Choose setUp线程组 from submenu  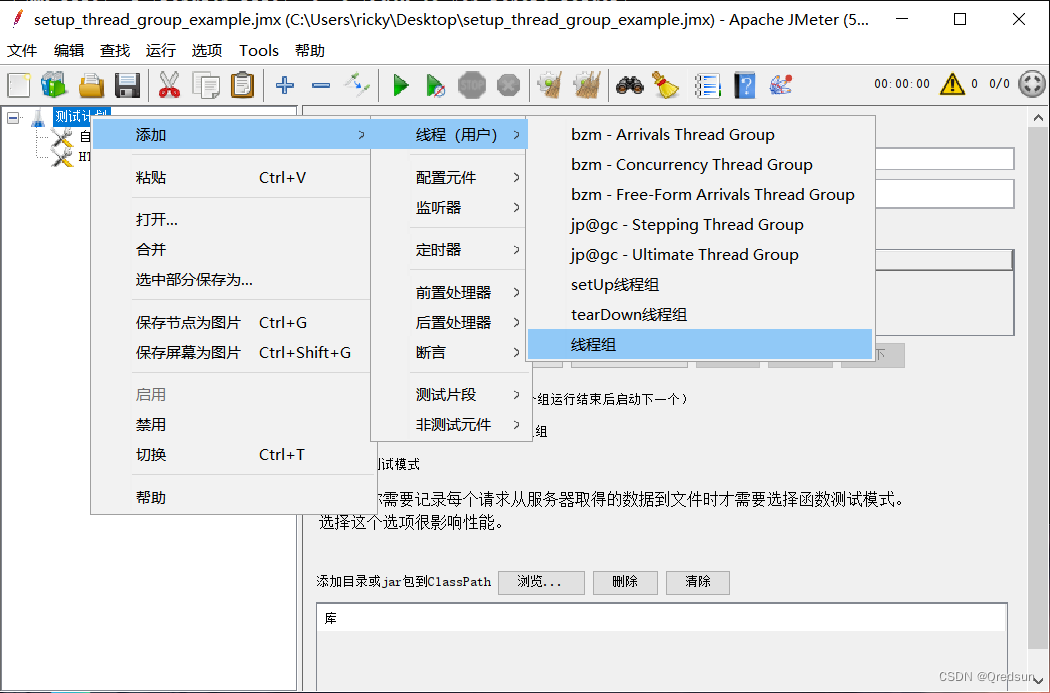(700, 285)
